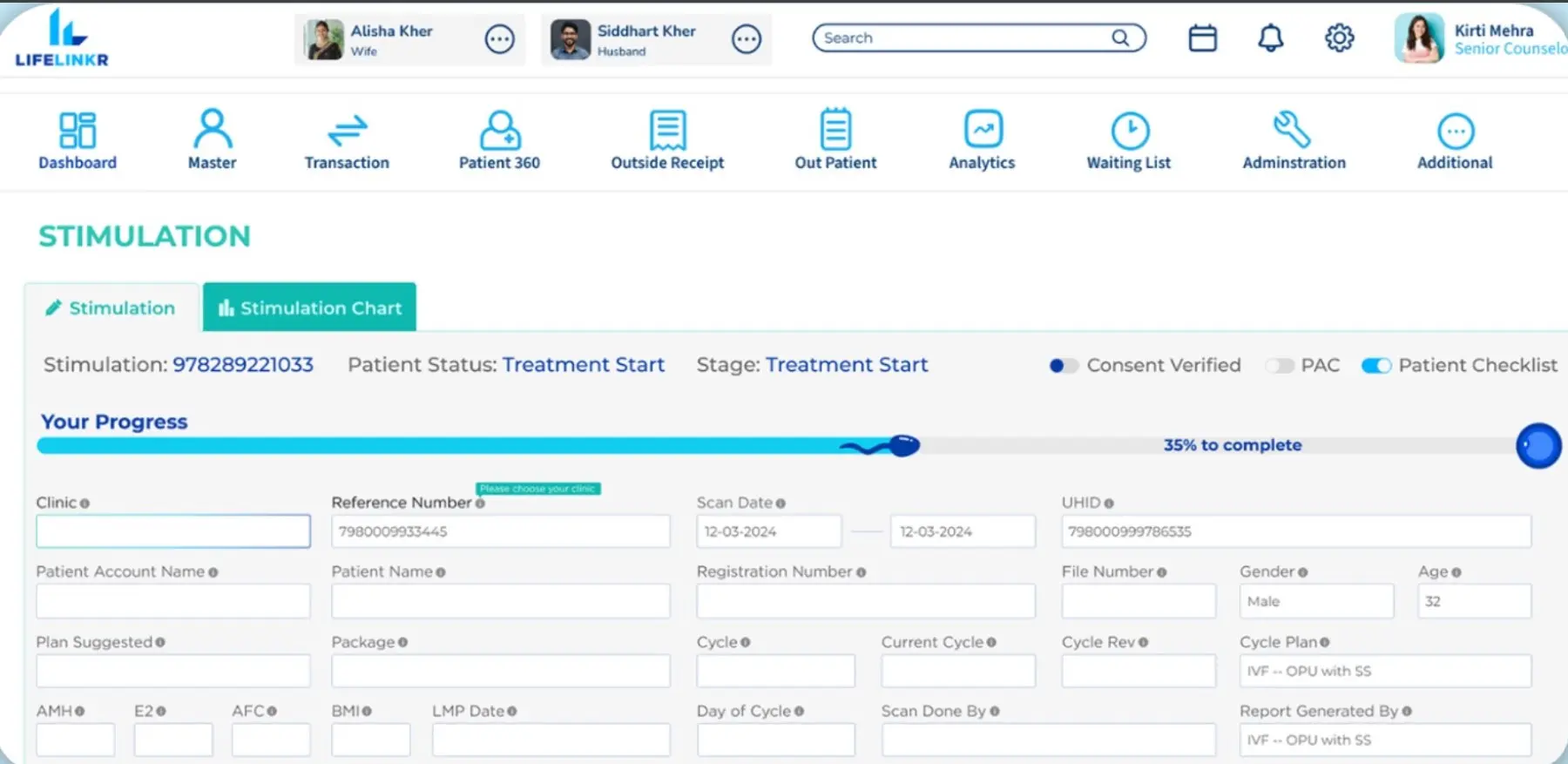The width and height of the screenshot is (1568, 764).
Task: Open the Waiting List clock icon
Action: [x=1130, y=131]
